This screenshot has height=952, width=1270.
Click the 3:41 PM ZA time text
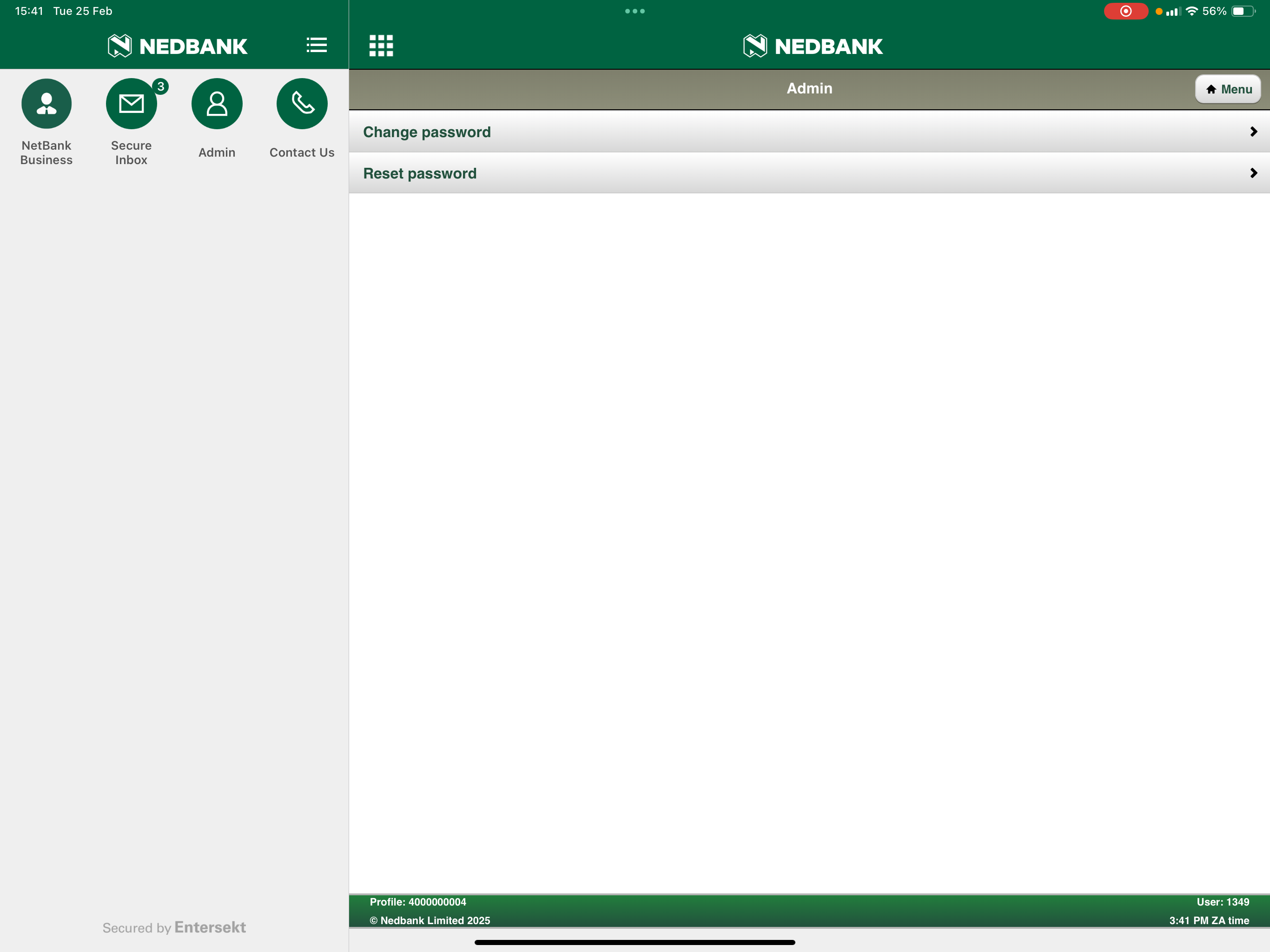coord(1209,920)
